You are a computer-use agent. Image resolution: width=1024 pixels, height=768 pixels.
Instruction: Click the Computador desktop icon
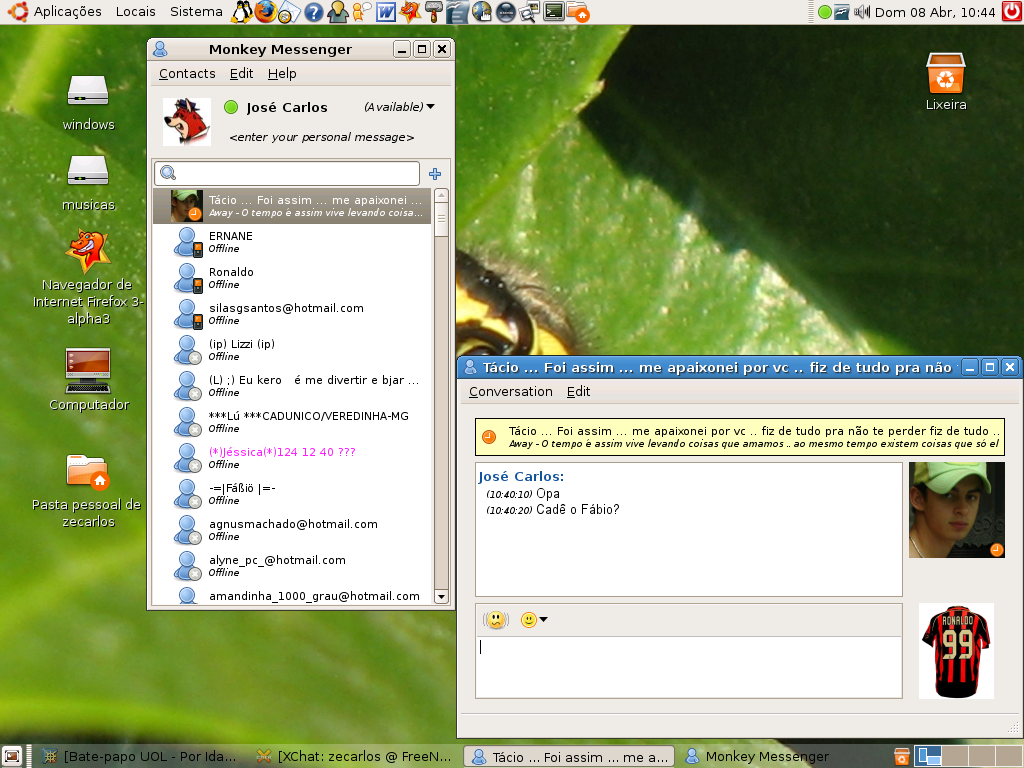pyautogui.click(x=88, y=379)
